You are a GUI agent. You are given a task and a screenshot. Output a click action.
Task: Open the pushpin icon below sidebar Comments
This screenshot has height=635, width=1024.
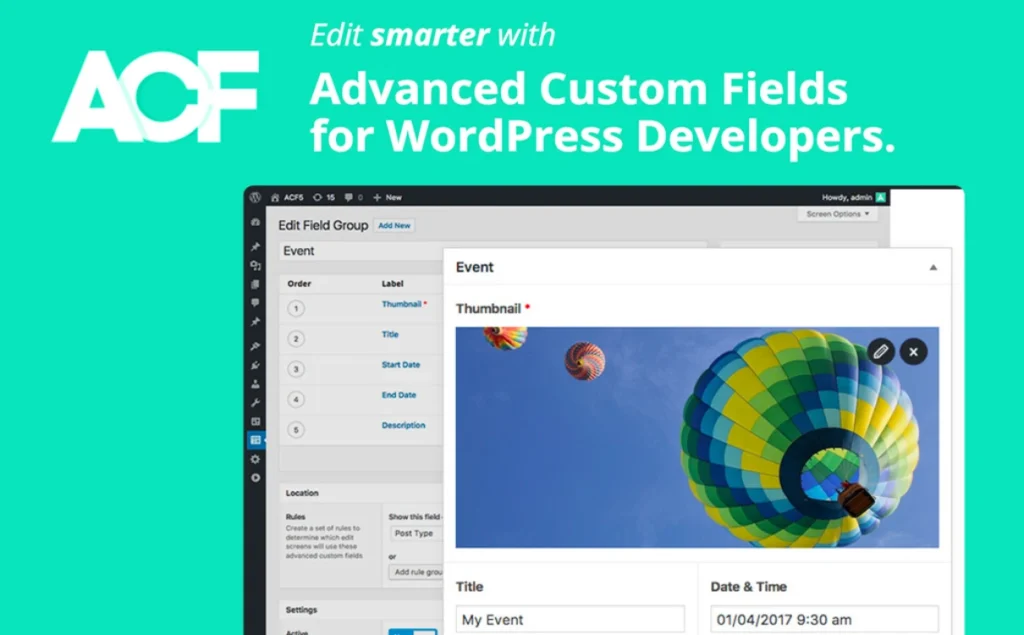point(255,321)
